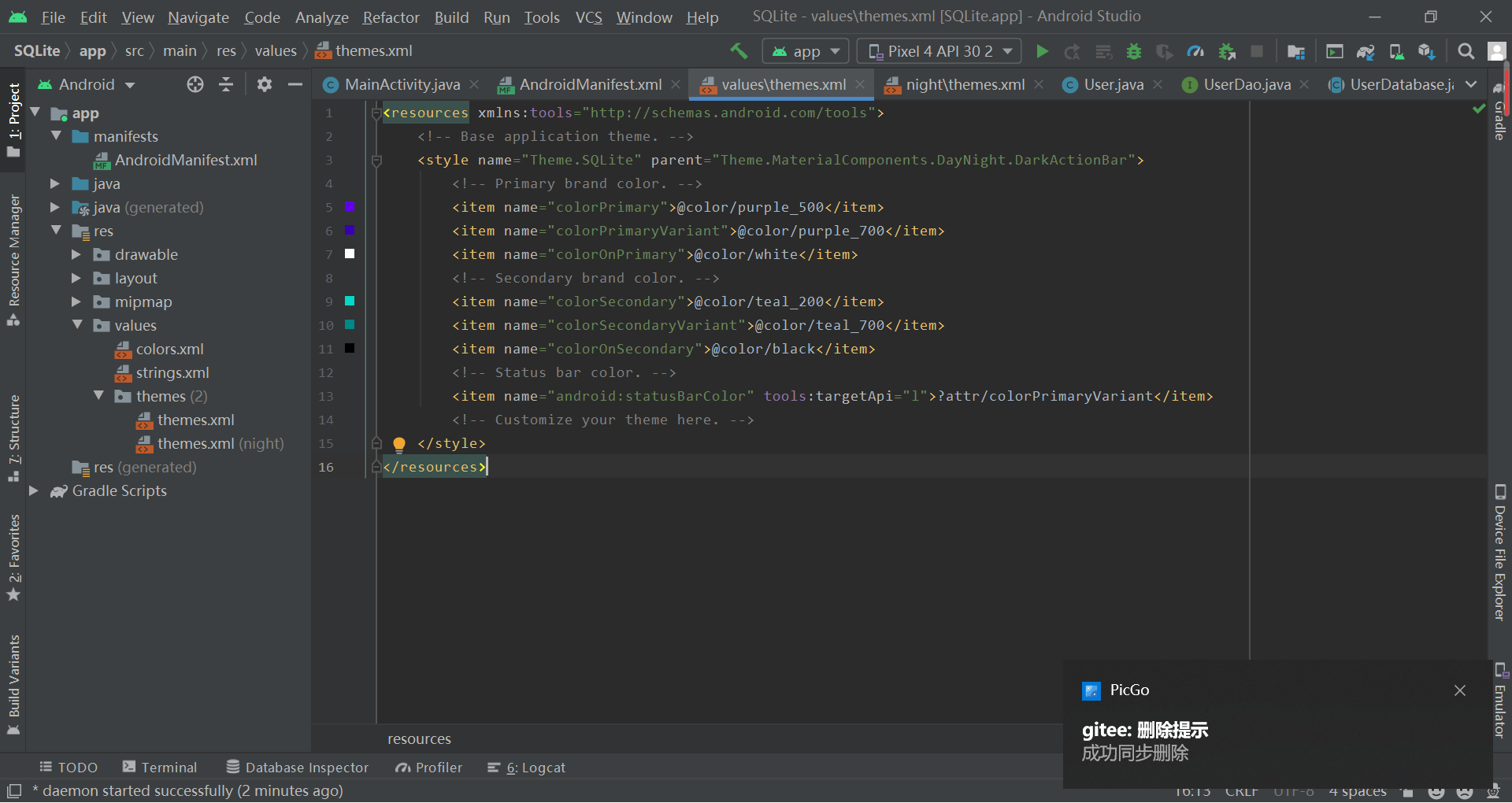Open the Profiler tool window
The image size is (1512, 803).
coord(429,768)
